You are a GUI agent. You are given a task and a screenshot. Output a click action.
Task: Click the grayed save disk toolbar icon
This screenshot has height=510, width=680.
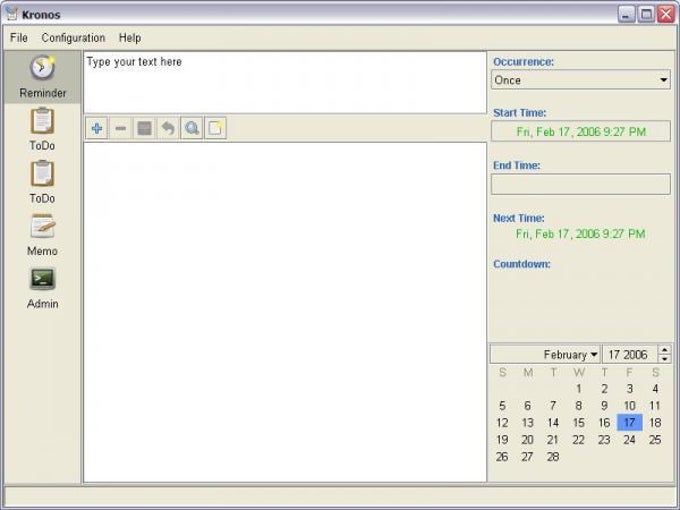[x=144, y=128]
